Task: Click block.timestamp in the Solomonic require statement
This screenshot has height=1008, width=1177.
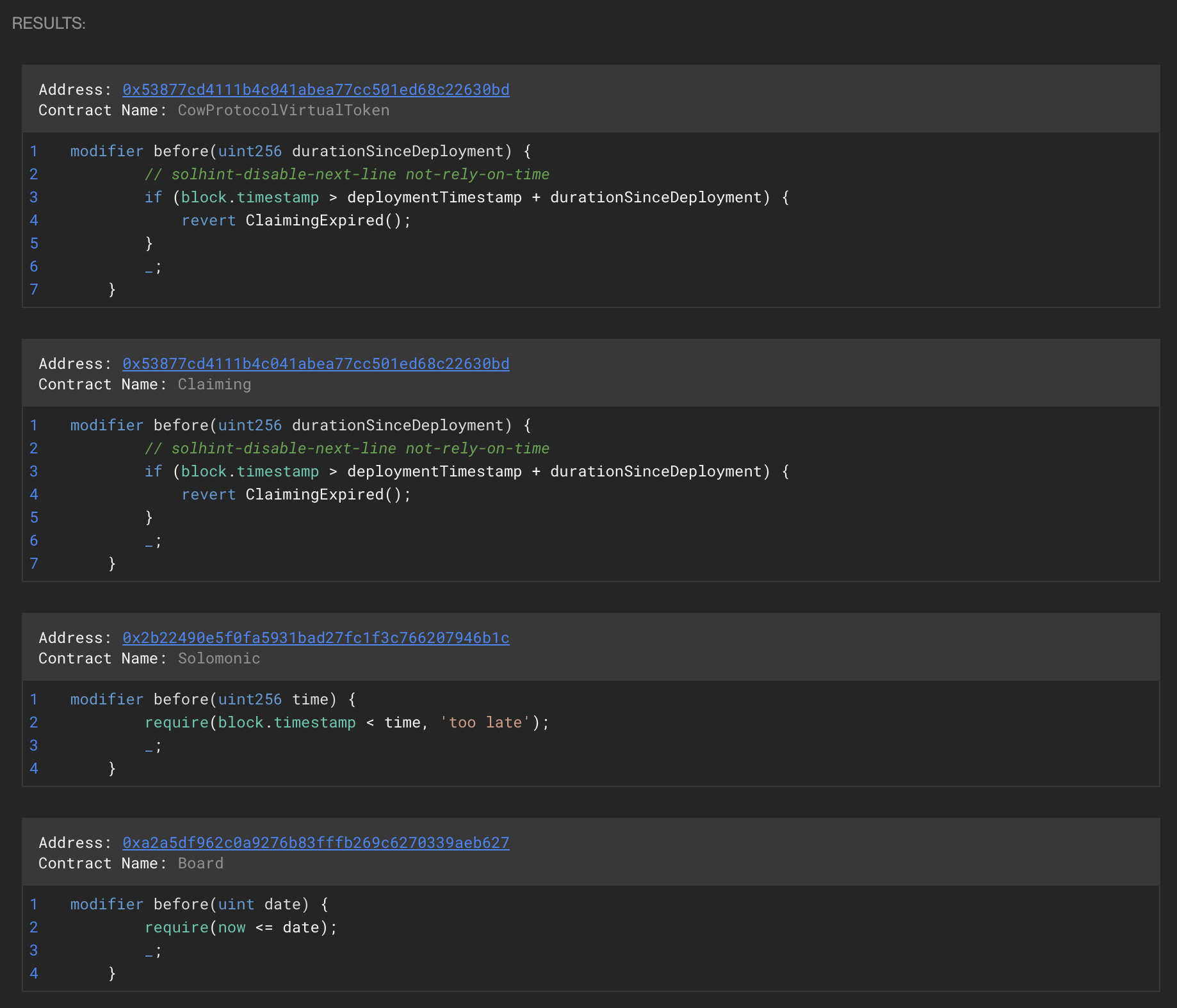Action: point(286,722)
